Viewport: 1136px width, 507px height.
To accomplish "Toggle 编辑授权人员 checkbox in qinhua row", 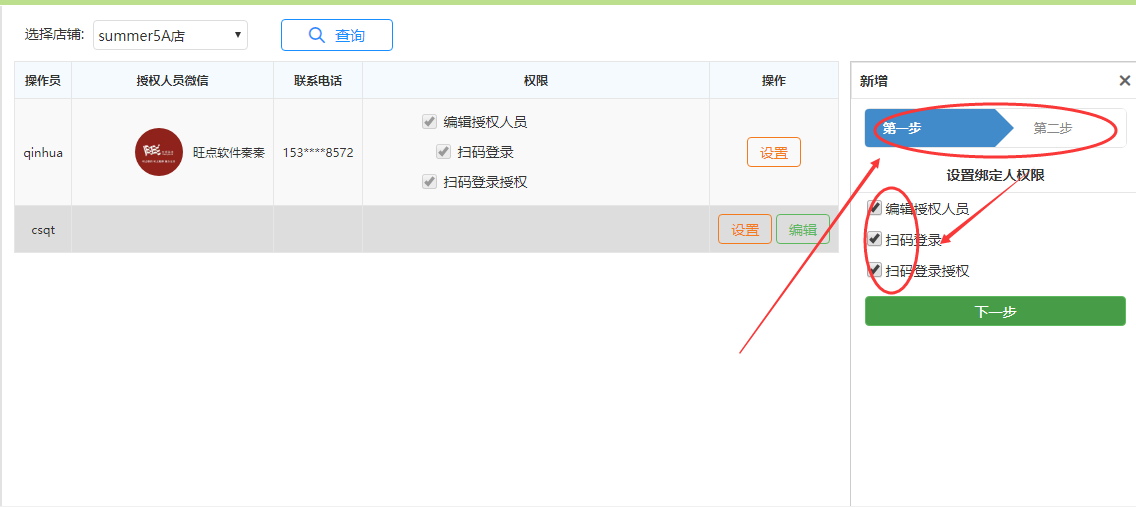I will coord(430,122).
